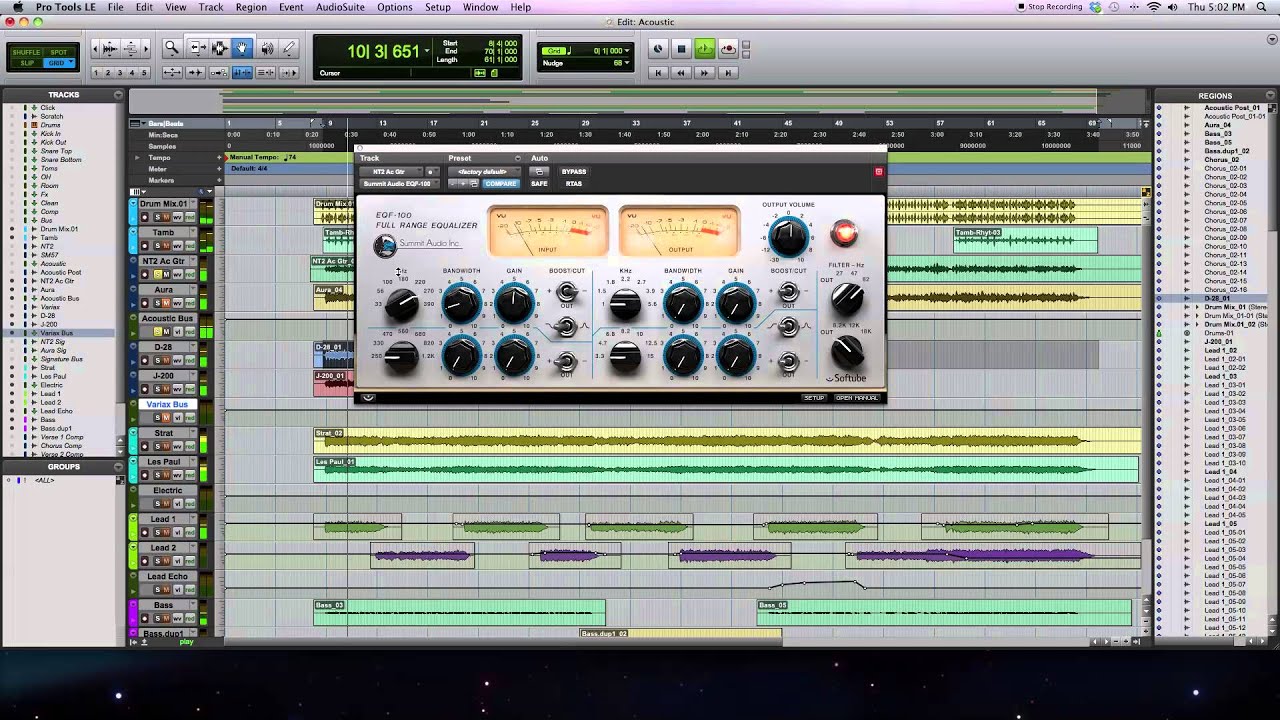Toggle BYPASS on the EQ plug-in
The height and width of the screenshot is (720, 1280).
pyautogui.click(x=574, y=172)
